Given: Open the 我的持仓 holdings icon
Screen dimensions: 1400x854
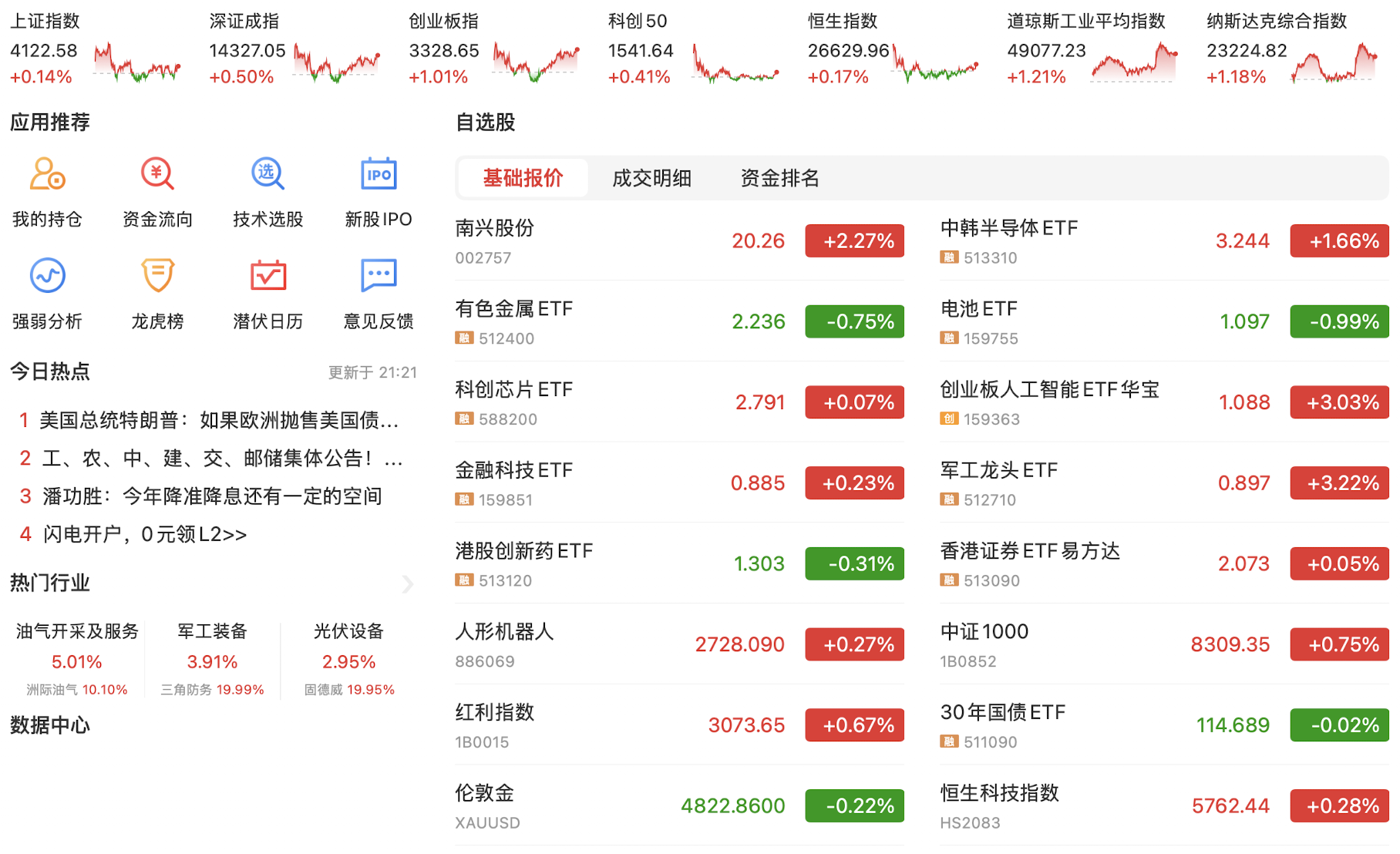Looking at the screenshot, I should 47,175.
